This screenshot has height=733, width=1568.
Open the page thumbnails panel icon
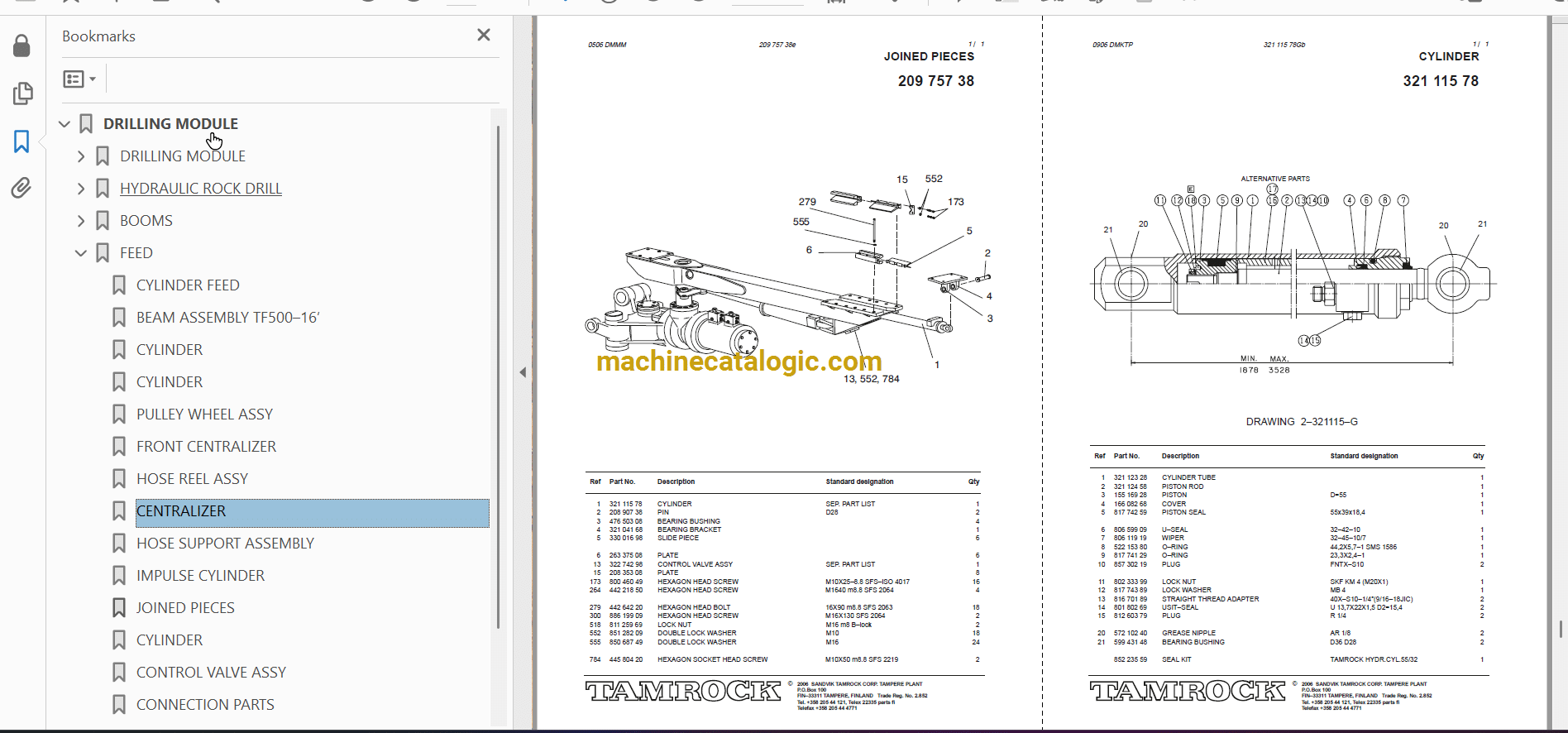click(22, 93)
